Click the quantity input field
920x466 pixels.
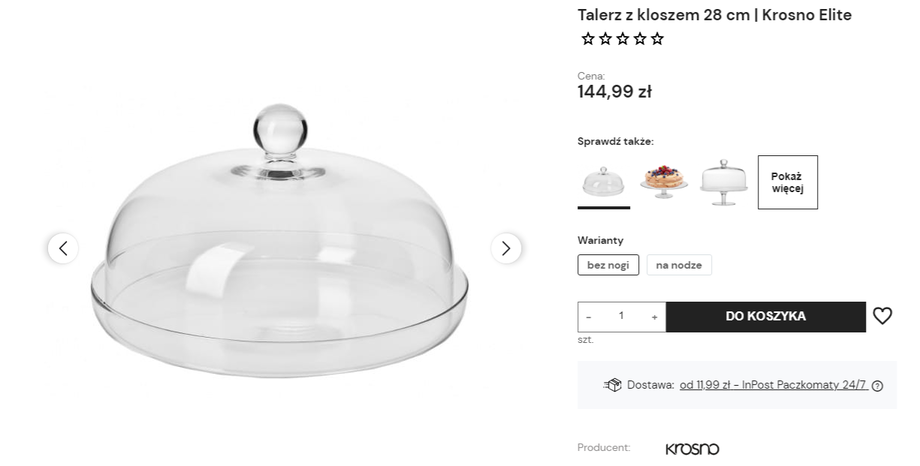click(x=621, y=316)
